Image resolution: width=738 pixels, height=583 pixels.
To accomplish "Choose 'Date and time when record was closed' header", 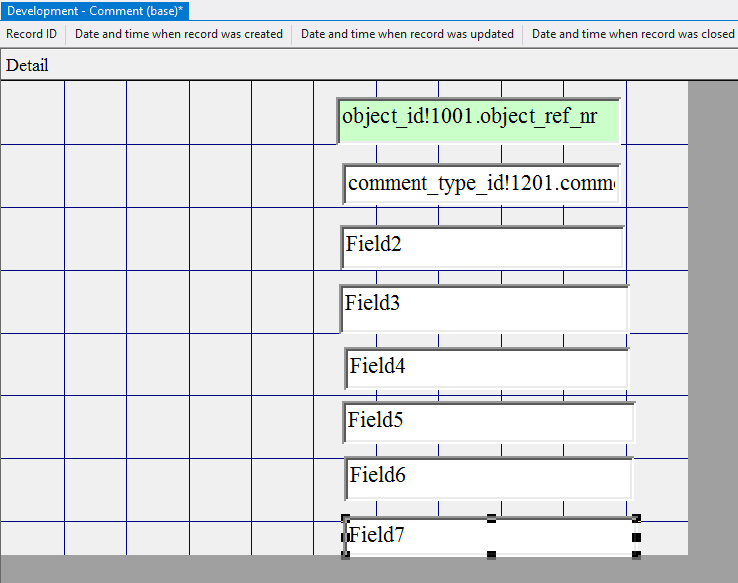I will click(633, 34).
